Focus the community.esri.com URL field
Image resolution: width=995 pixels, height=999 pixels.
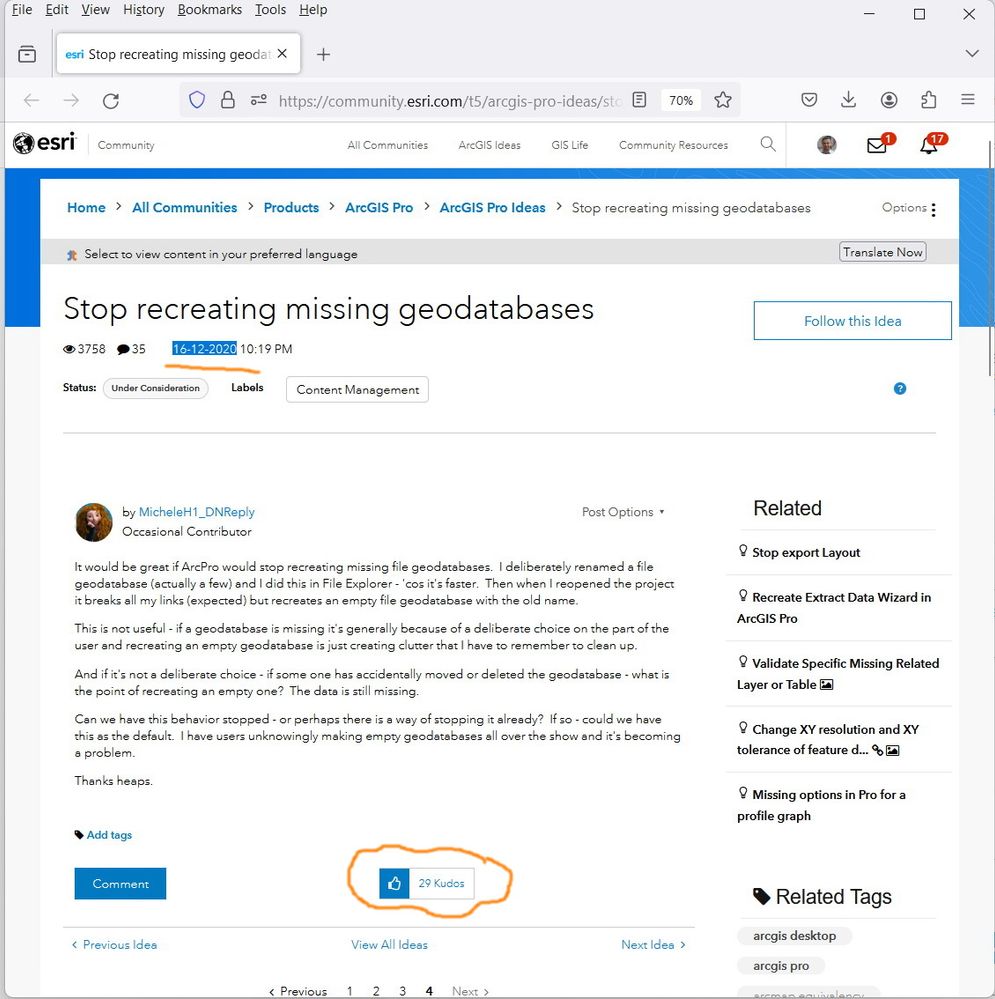tap(450, 101)
